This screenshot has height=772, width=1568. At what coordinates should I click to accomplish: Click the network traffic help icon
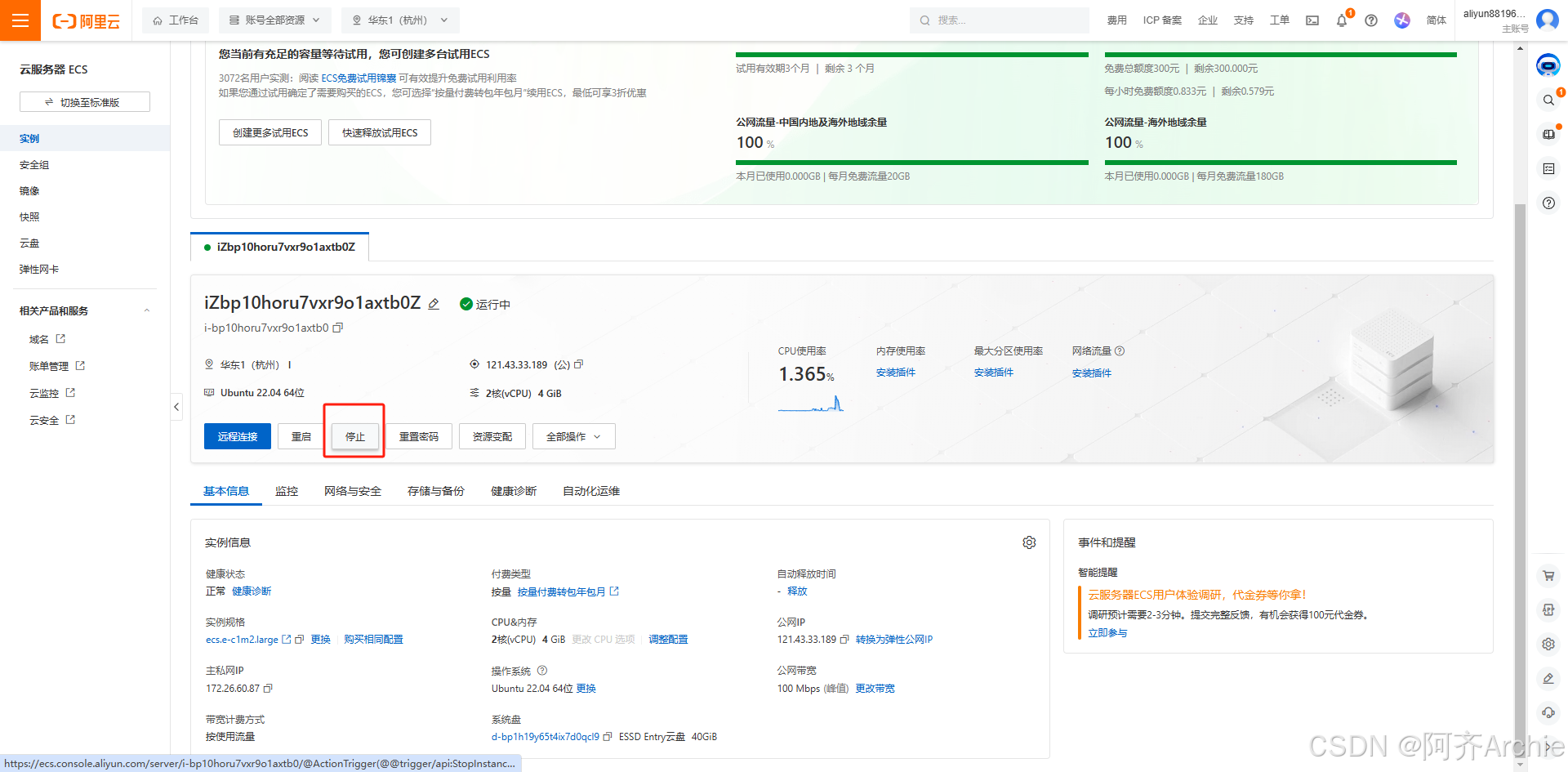[1120, 351]
